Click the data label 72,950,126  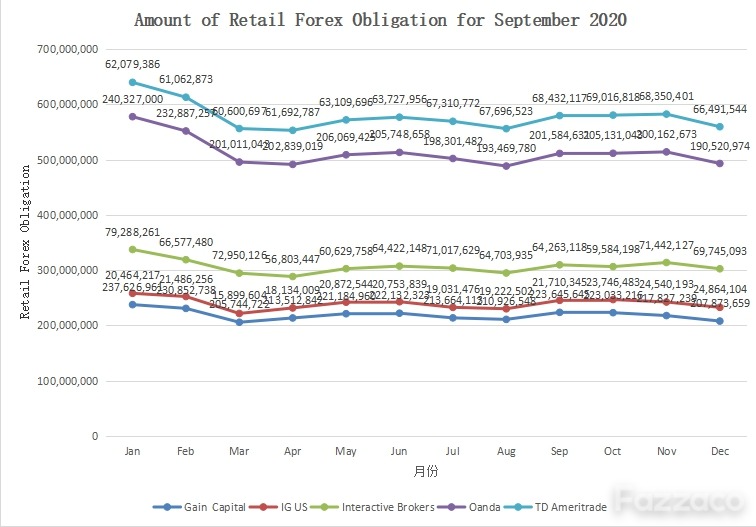tap(239, 256)
